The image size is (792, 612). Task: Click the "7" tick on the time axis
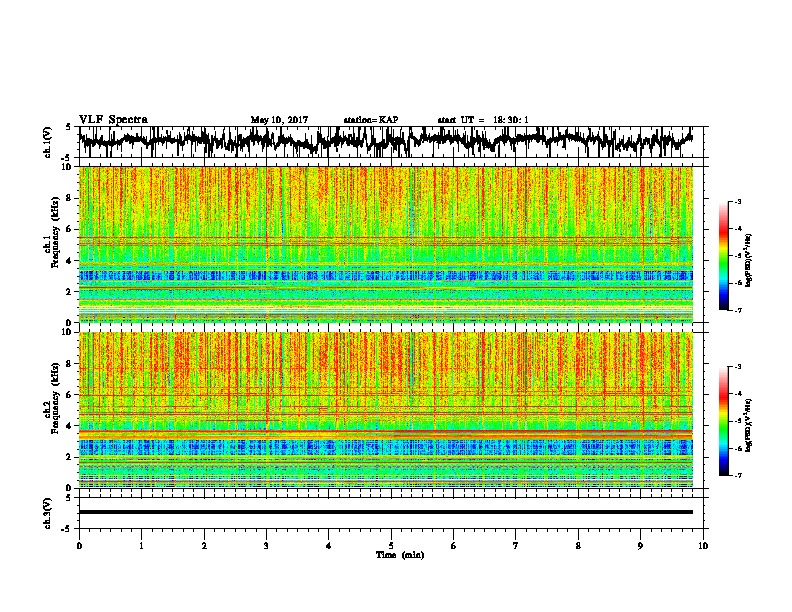[x=516, y=545]
